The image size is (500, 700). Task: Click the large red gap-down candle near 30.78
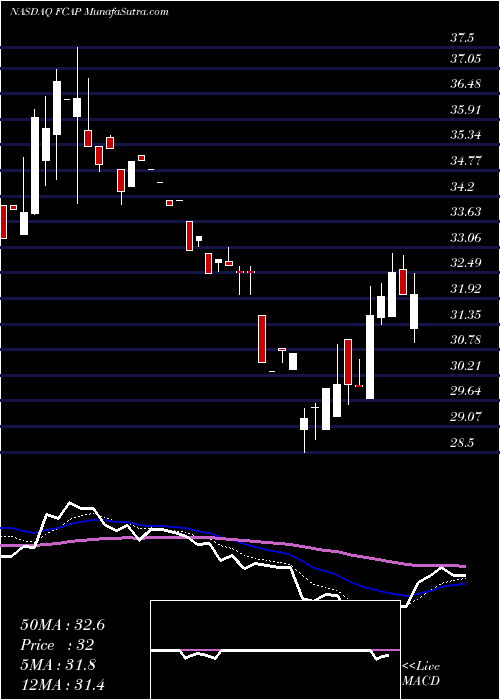tap(262, 339)
